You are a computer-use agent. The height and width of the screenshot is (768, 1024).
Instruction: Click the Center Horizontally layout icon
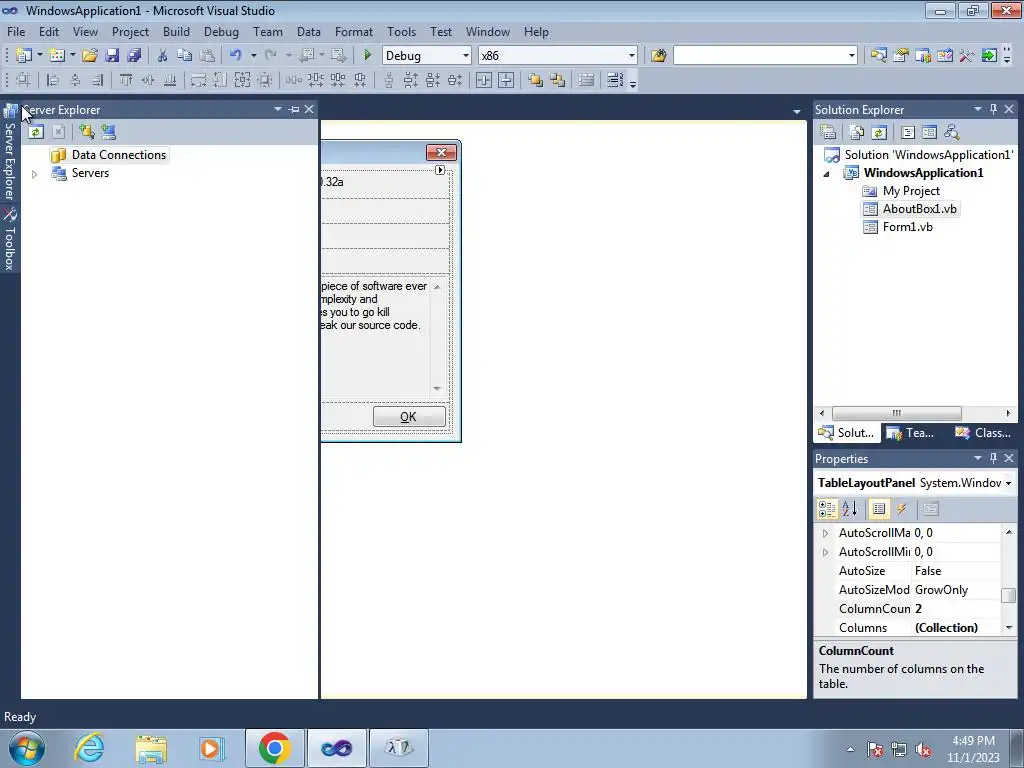484,80
